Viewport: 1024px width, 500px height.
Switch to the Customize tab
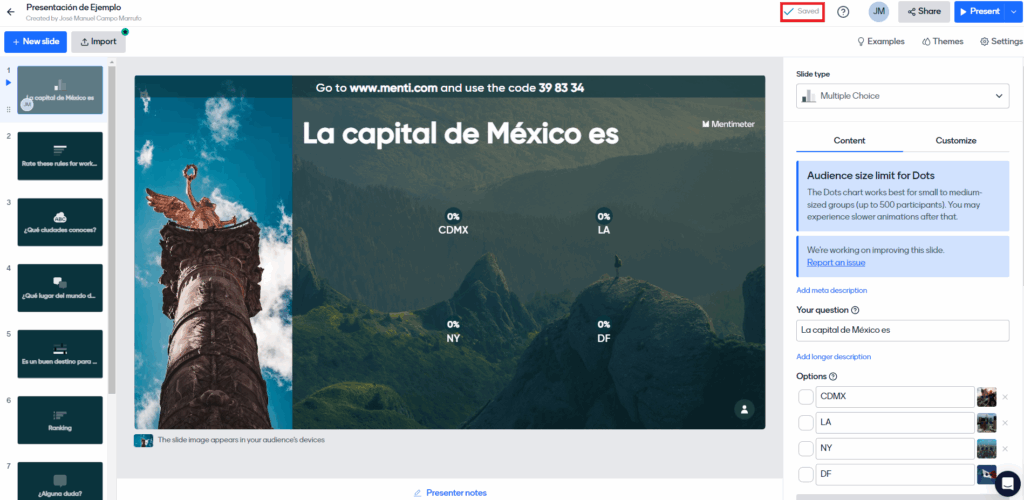(x=955, y=141)
